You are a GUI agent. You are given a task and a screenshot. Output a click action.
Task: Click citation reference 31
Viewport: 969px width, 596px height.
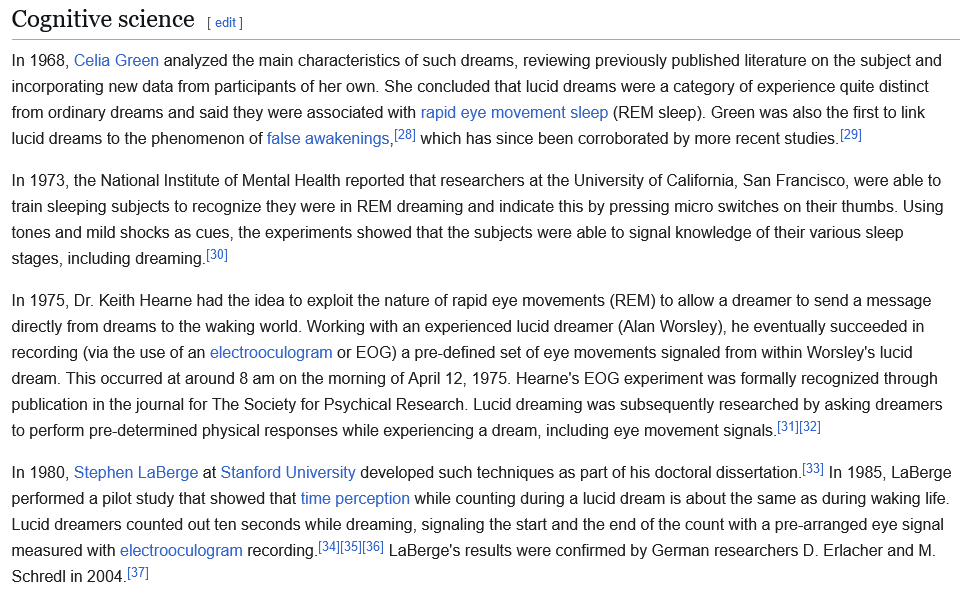(x=788, y=426)
